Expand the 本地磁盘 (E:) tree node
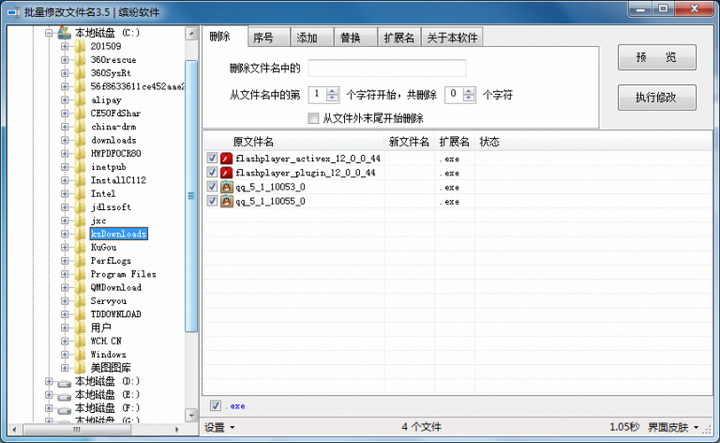The image size is (720, 443). 49,394
